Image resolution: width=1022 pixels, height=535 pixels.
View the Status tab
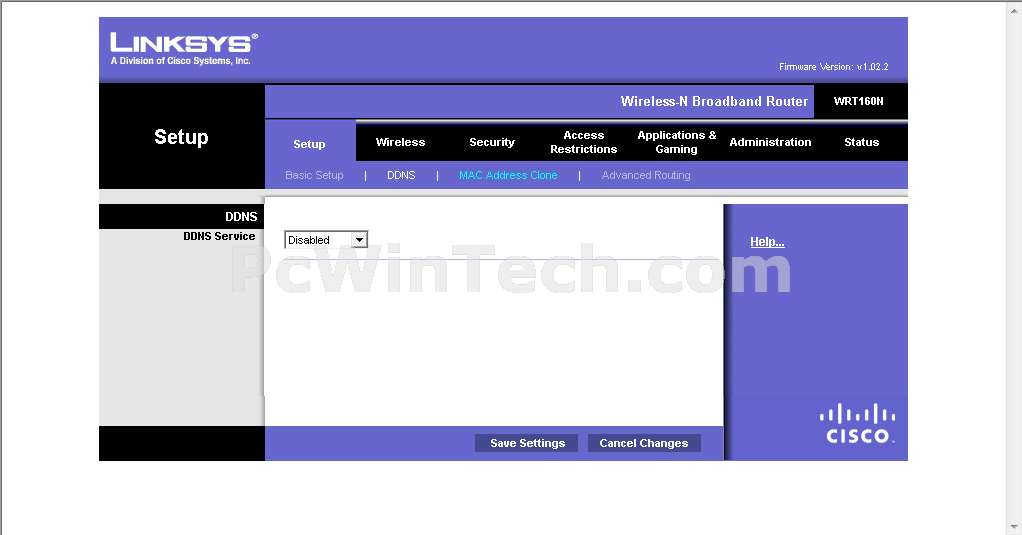861,142
